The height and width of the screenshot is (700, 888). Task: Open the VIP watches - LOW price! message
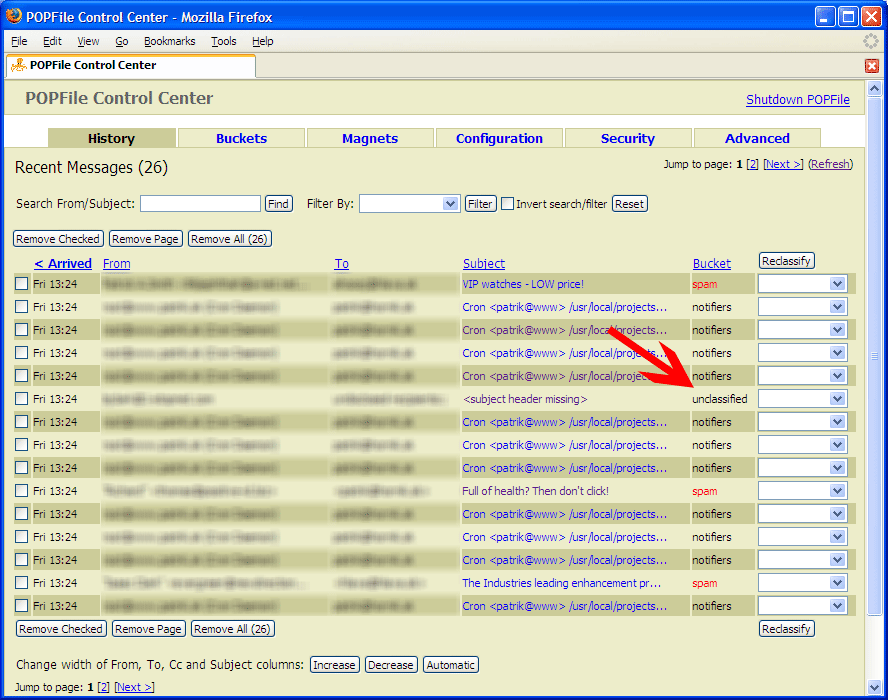(x=523, y=284)
